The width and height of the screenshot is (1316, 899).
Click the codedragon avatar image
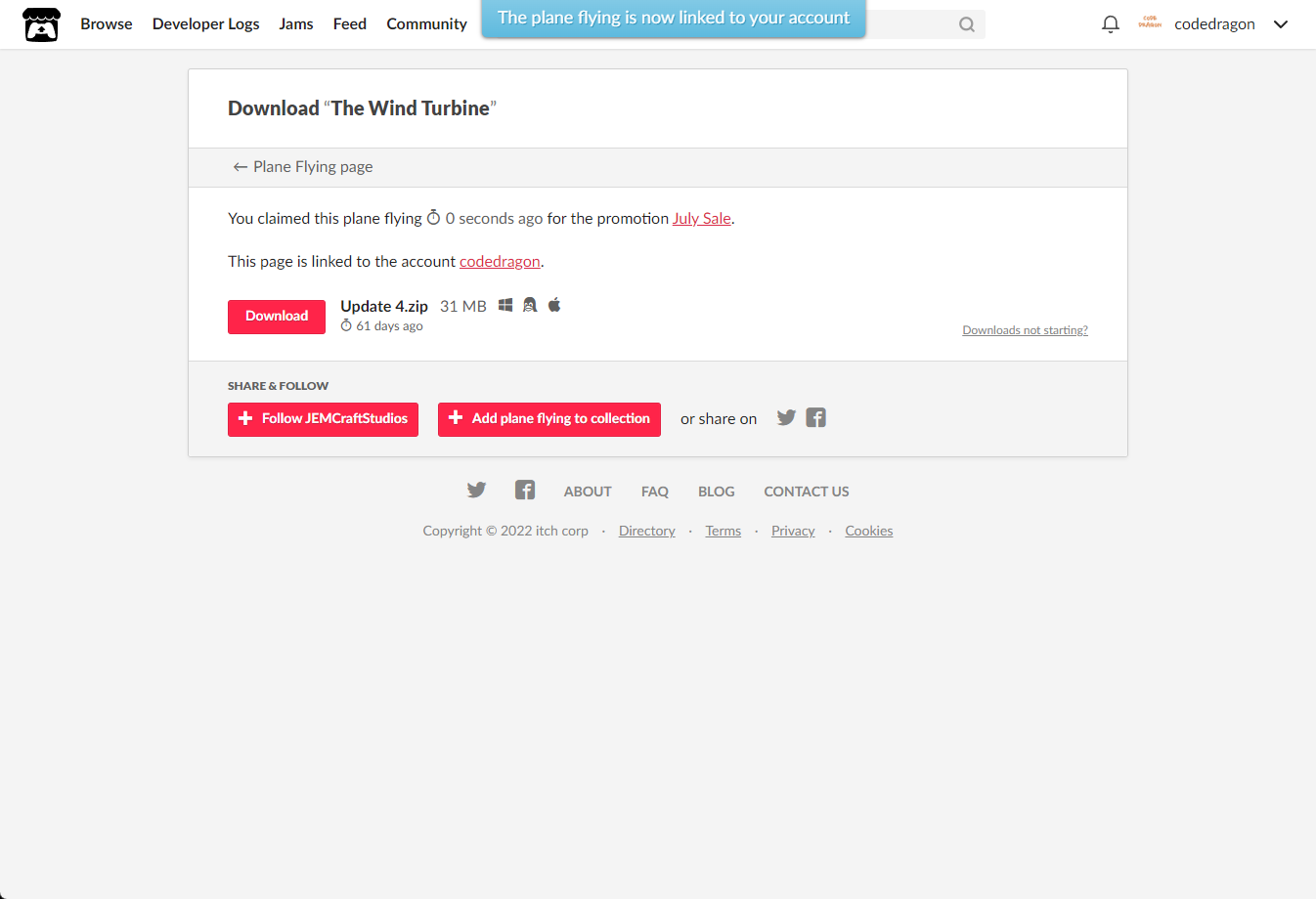click(x=1150, y=23)
